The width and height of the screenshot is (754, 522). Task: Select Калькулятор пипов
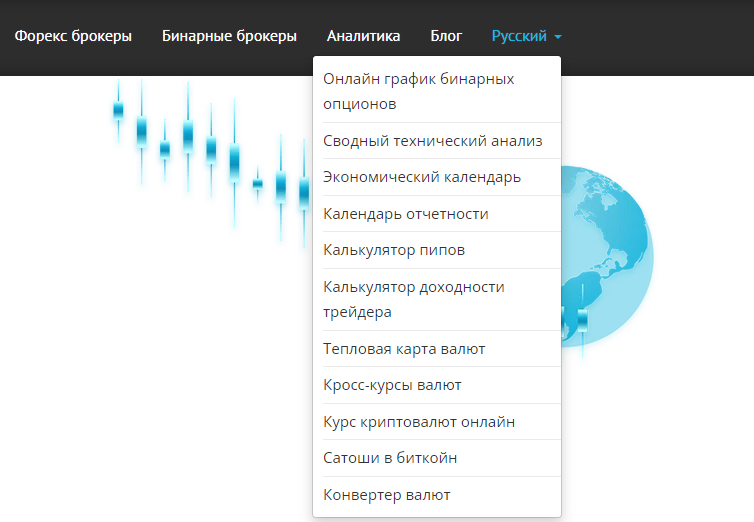point(437,250)
